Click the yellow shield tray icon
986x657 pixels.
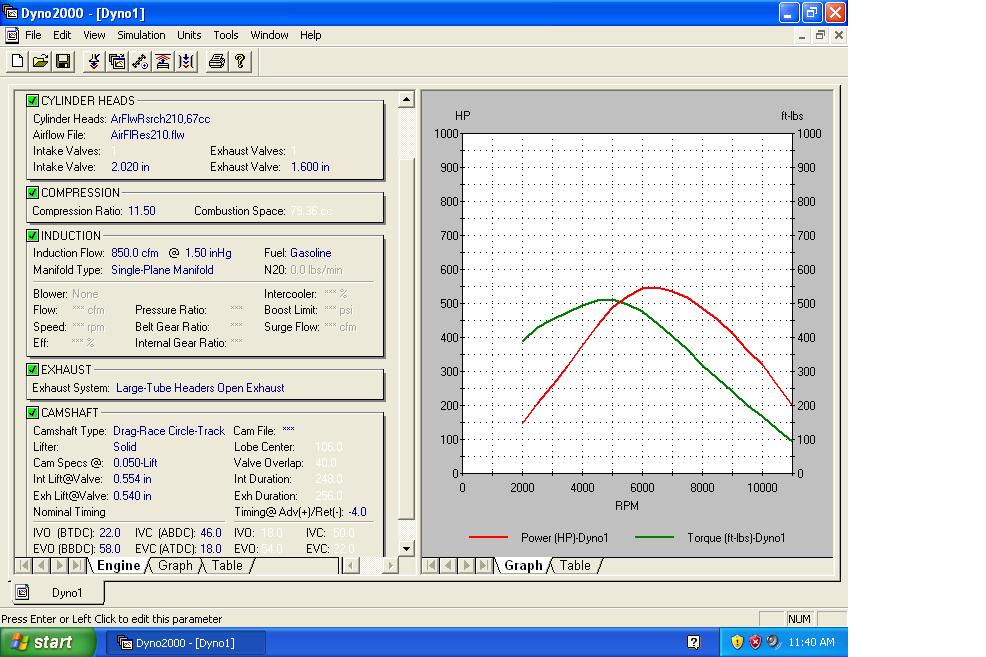tap(737, 642)
